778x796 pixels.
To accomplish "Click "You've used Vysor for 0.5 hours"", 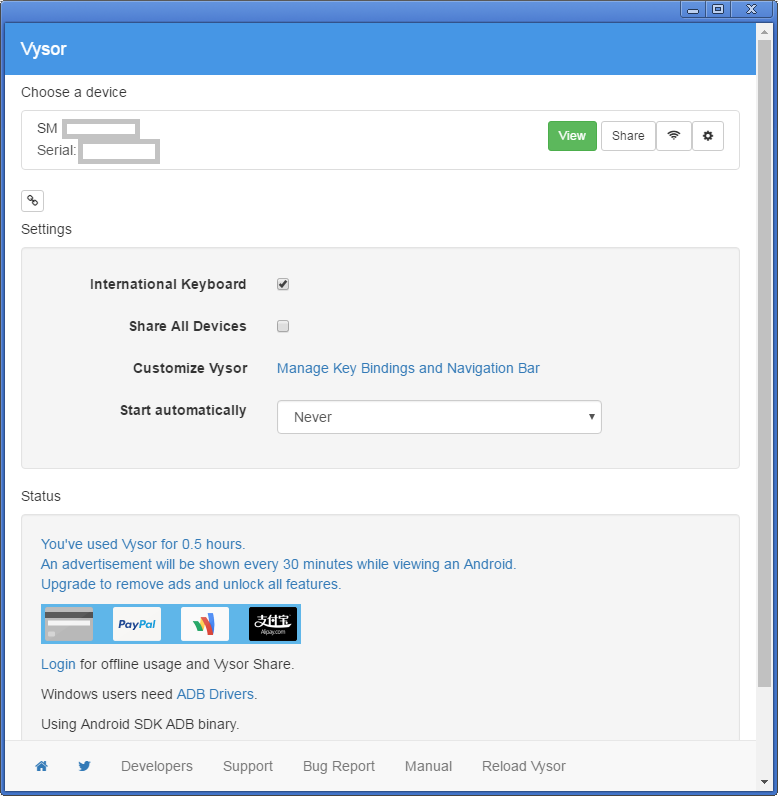I will (x=143, y=544).
